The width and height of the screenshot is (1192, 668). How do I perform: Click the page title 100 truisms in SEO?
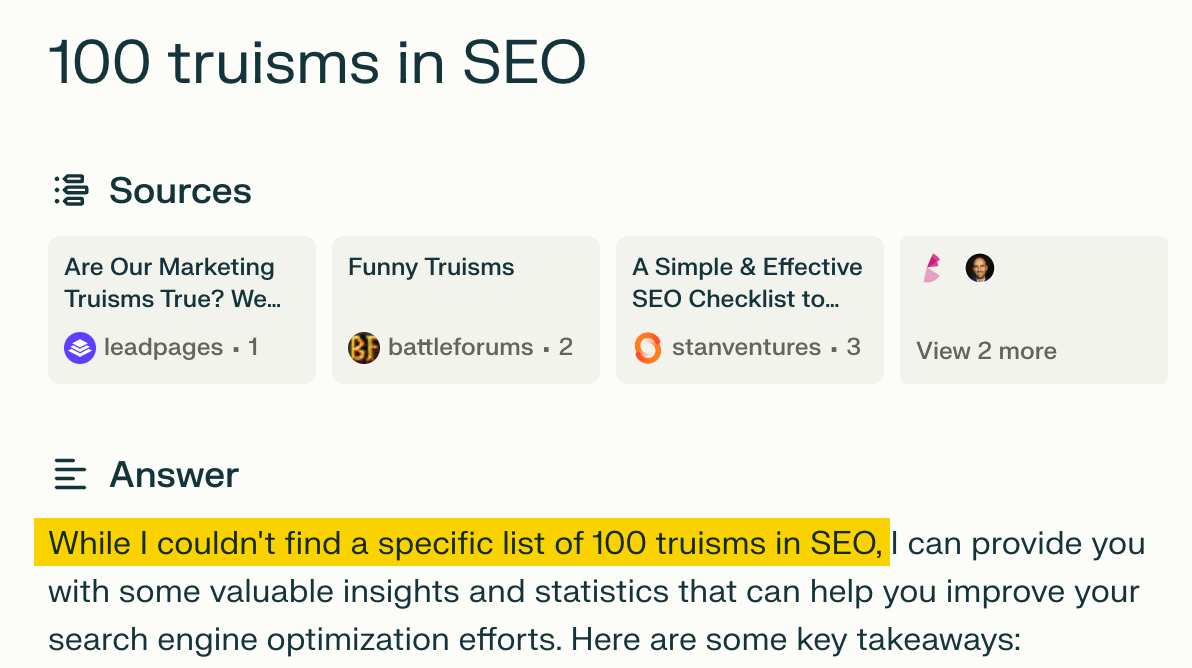(x=318, y=63)
